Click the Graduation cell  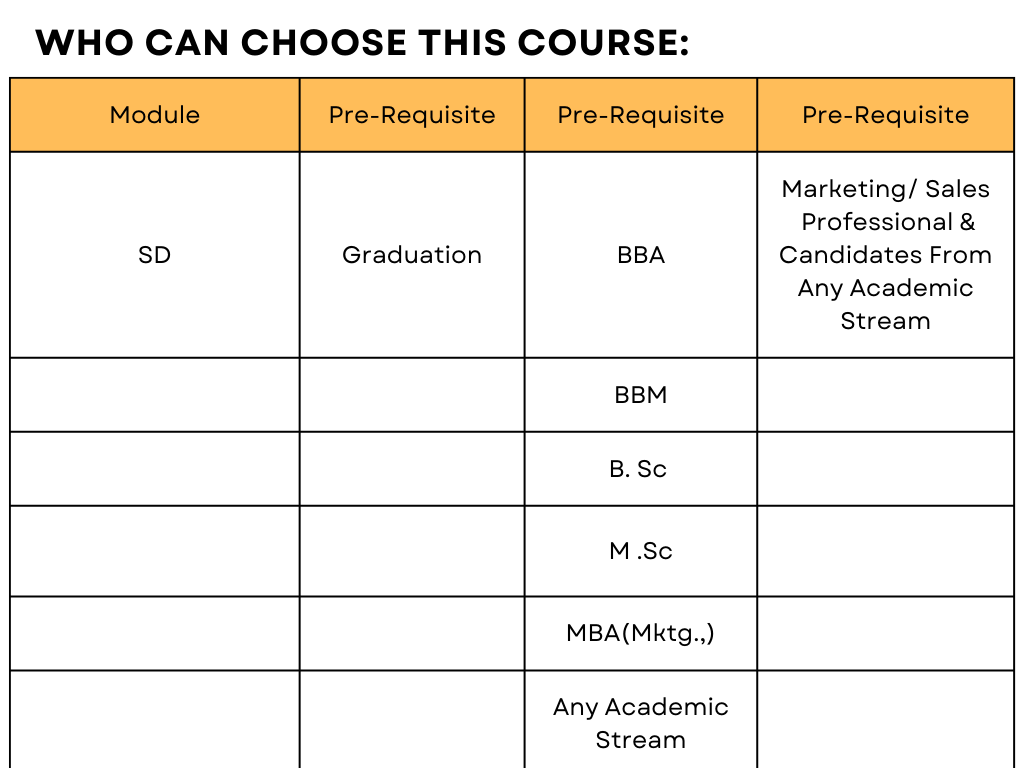412,255
